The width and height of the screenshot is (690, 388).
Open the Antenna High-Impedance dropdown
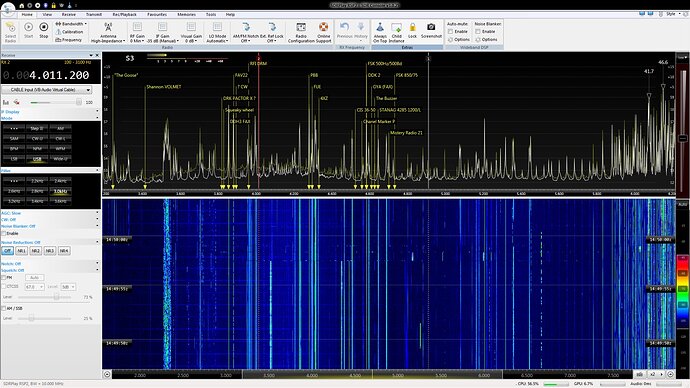click(108, 33)
